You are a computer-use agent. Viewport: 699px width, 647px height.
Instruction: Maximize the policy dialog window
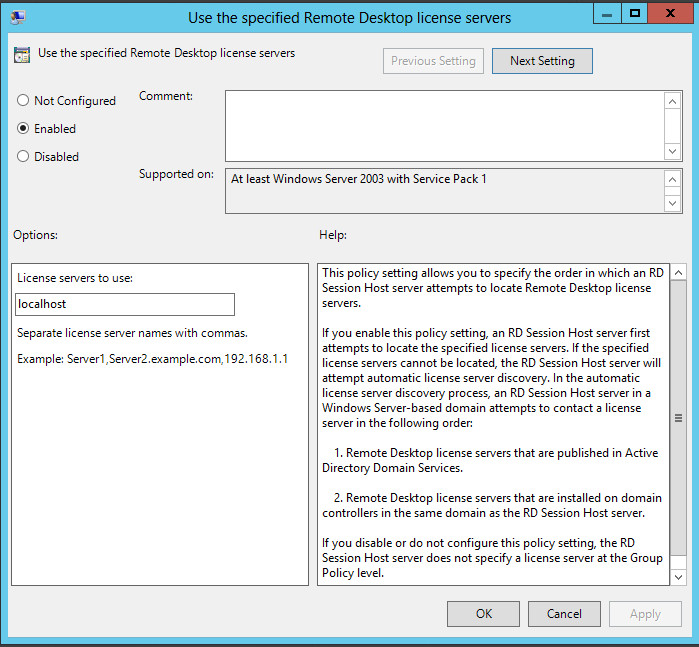(x=635, y=13)
